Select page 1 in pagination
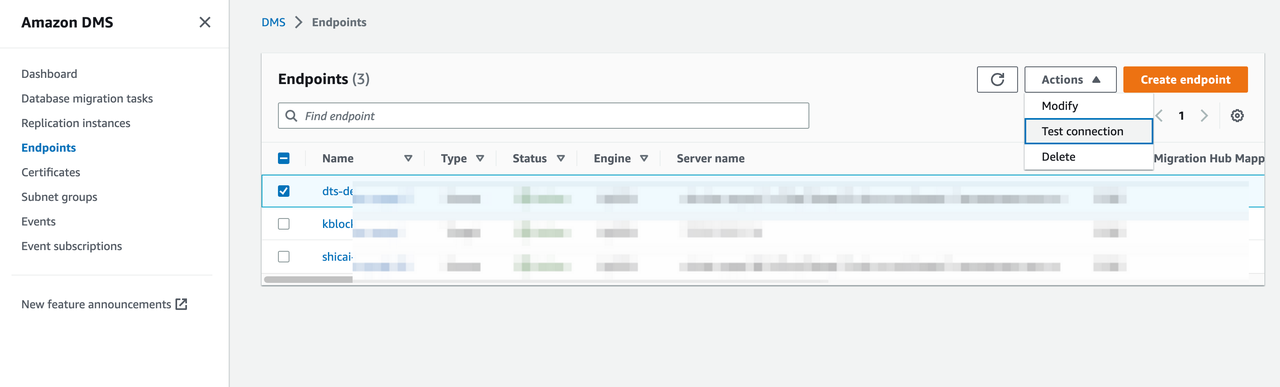1280x387 pixels. pyautogui.click(x=1181, y=116)
